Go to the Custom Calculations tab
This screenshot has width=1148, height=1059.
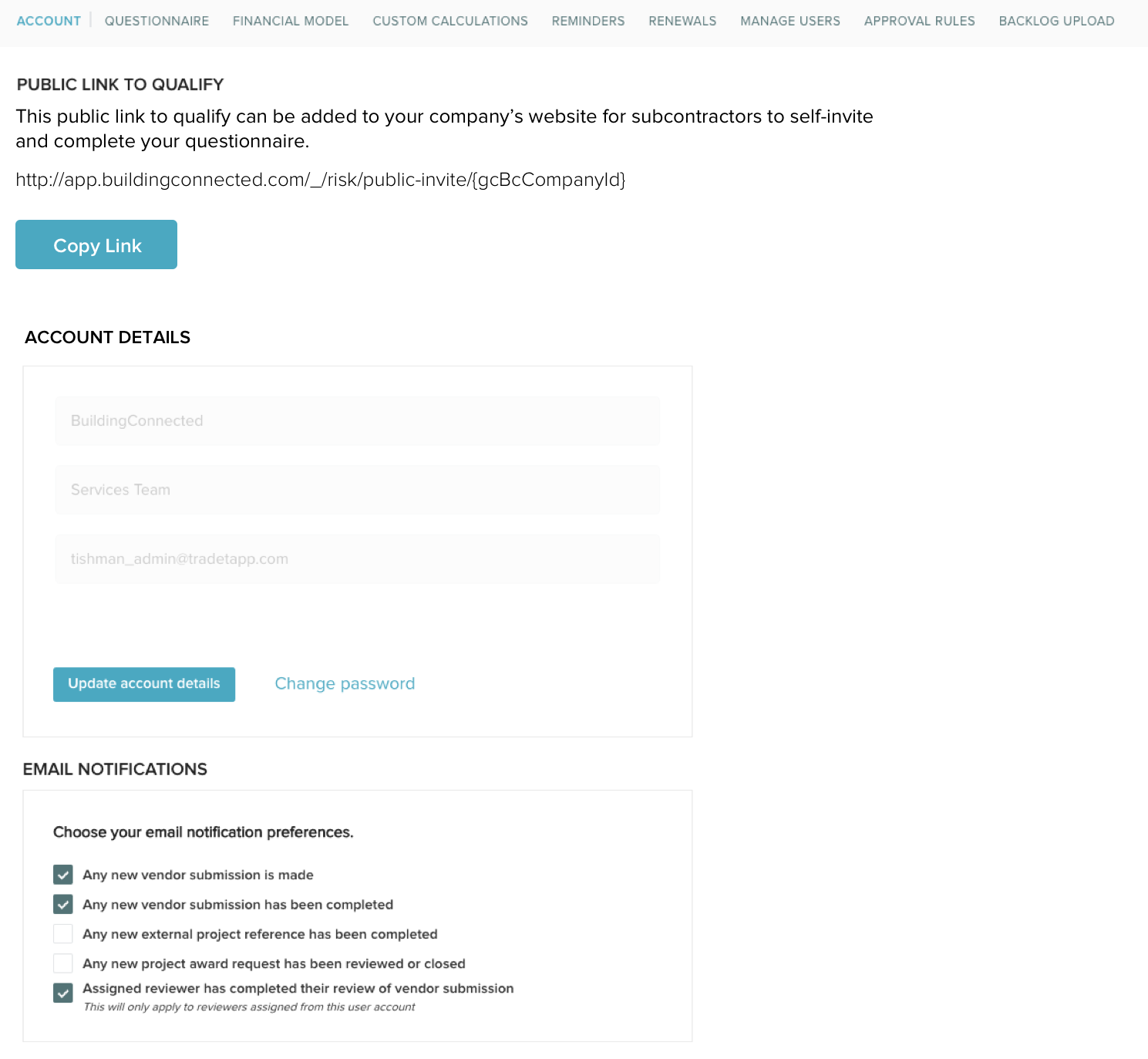(450, 21)
